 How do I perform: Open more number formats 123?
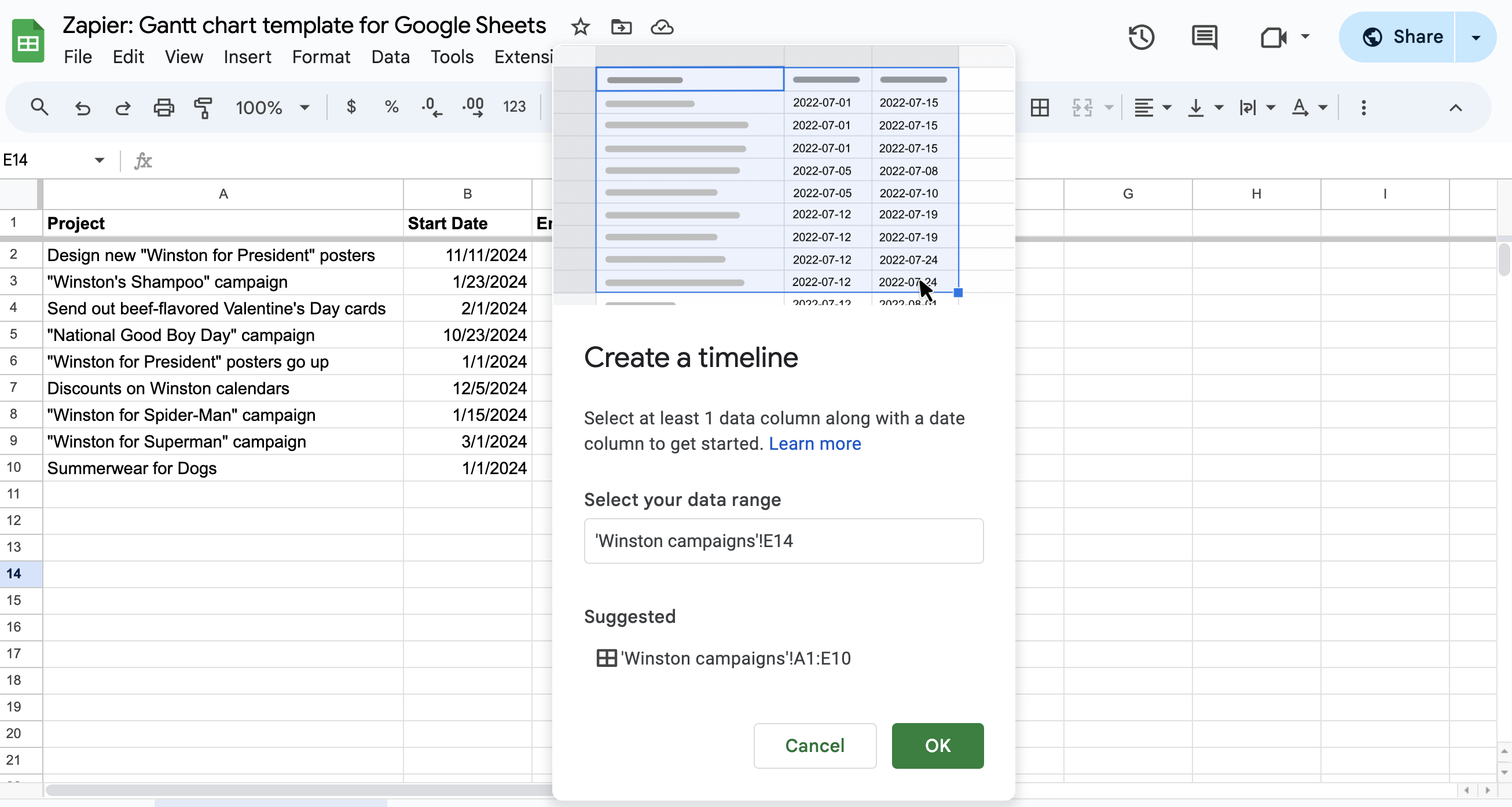pyautogui.click(x=514, y=107)
